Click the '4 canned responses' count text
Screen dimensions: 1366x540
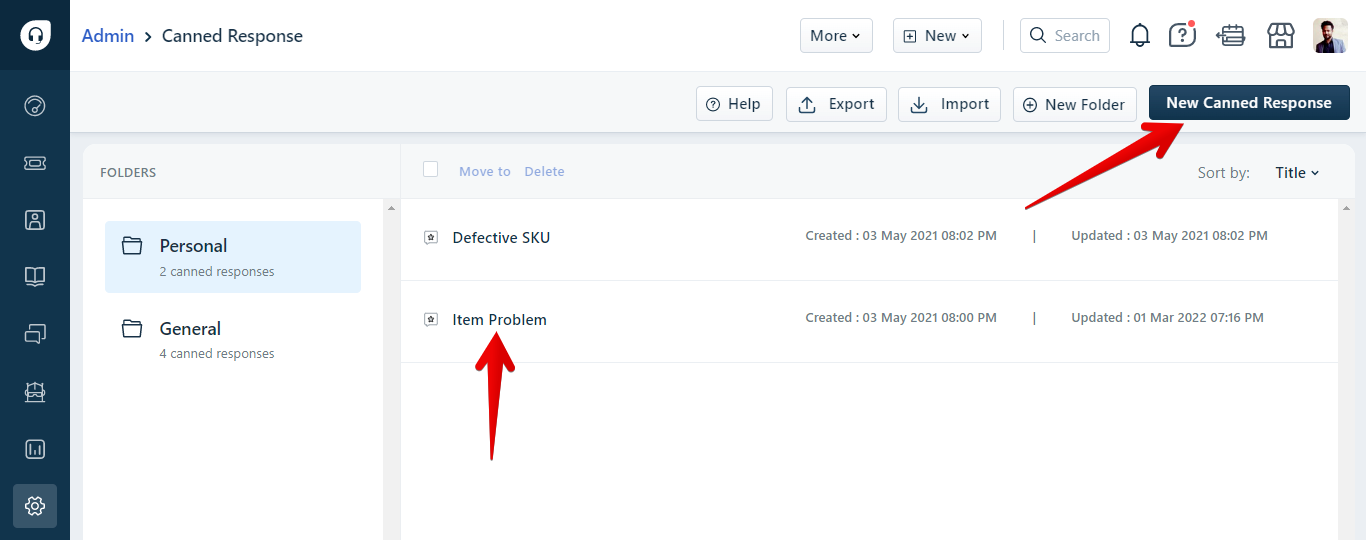click(x=217, y=354)
